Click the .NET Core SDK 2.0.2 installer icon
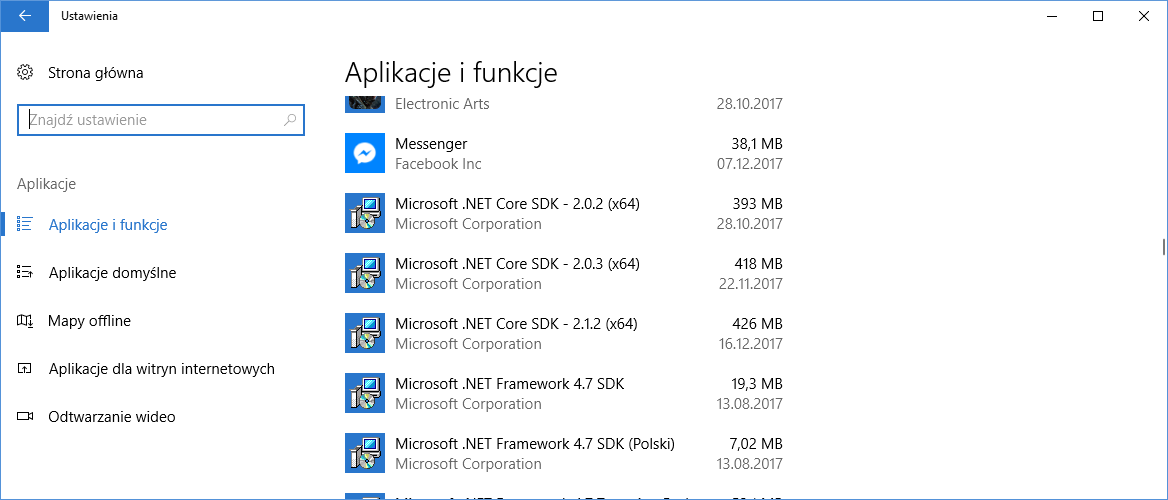The image size is (1168, 500). (x=365, y=213)
